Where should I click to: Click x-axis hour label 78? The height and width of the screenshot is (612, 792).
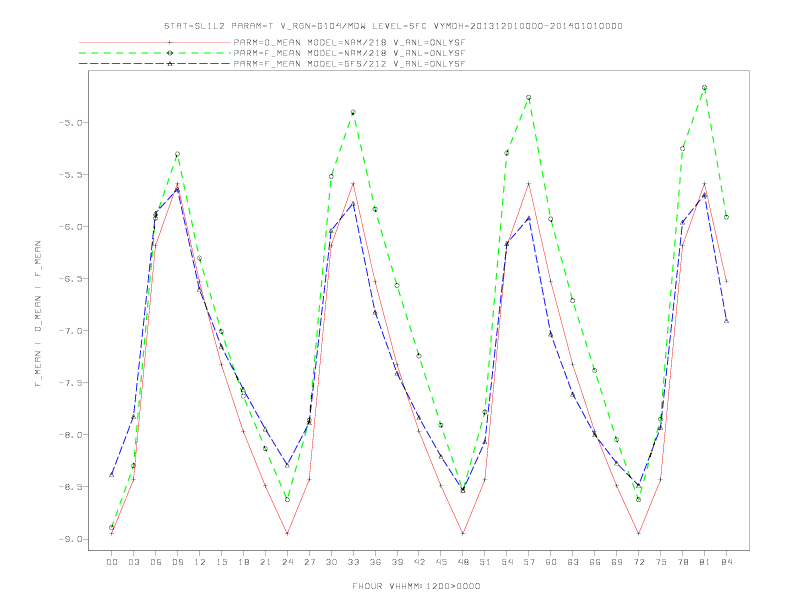pyautogui.click(x=682, y=562)
